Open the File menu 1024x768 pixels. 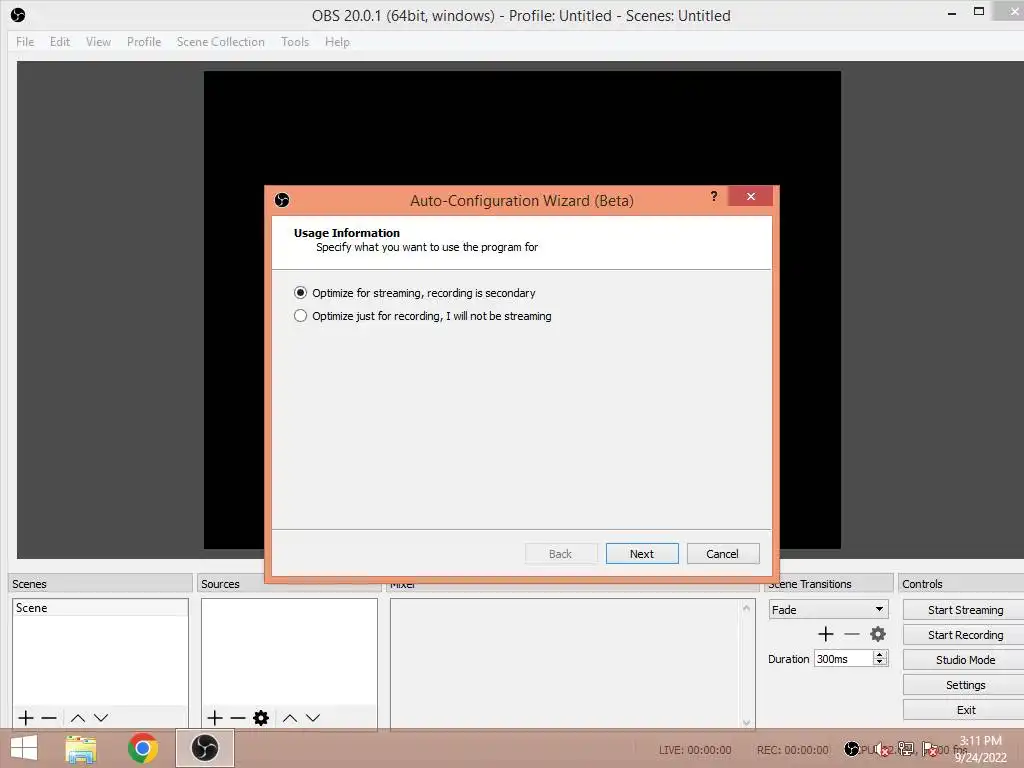pos(25,42)
